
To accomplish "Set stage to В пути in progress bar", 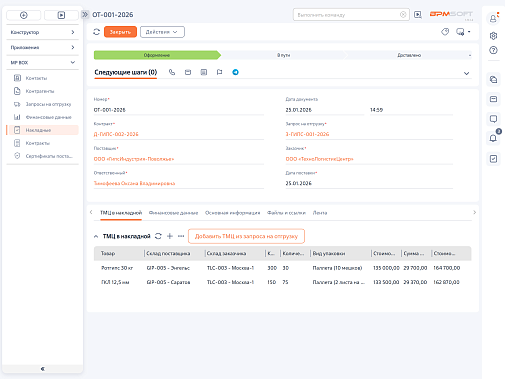I will click(x=283, y=55).
